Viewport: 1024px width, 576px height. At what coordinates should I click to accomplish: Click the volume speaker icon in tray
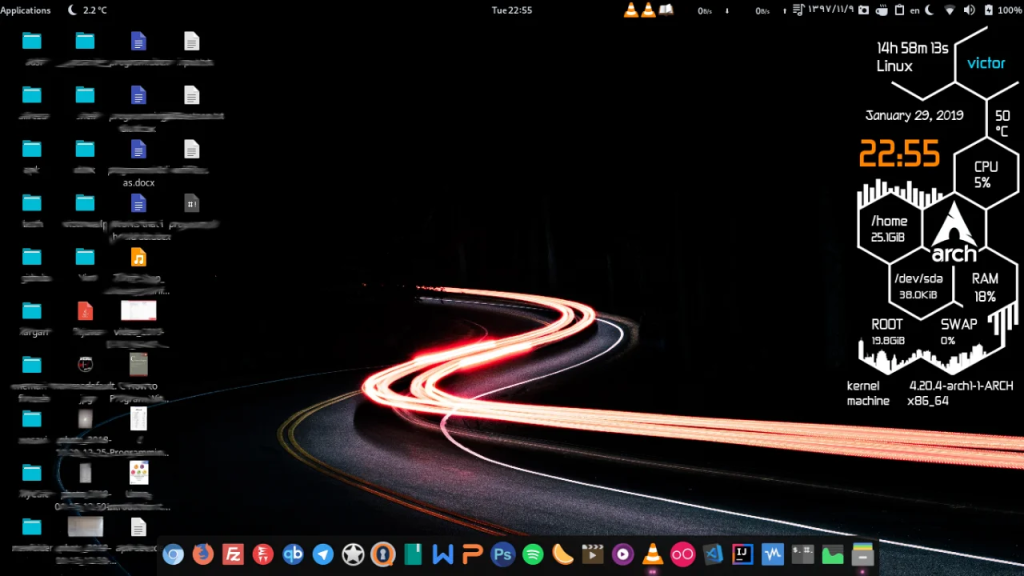[x=969, y=10]
